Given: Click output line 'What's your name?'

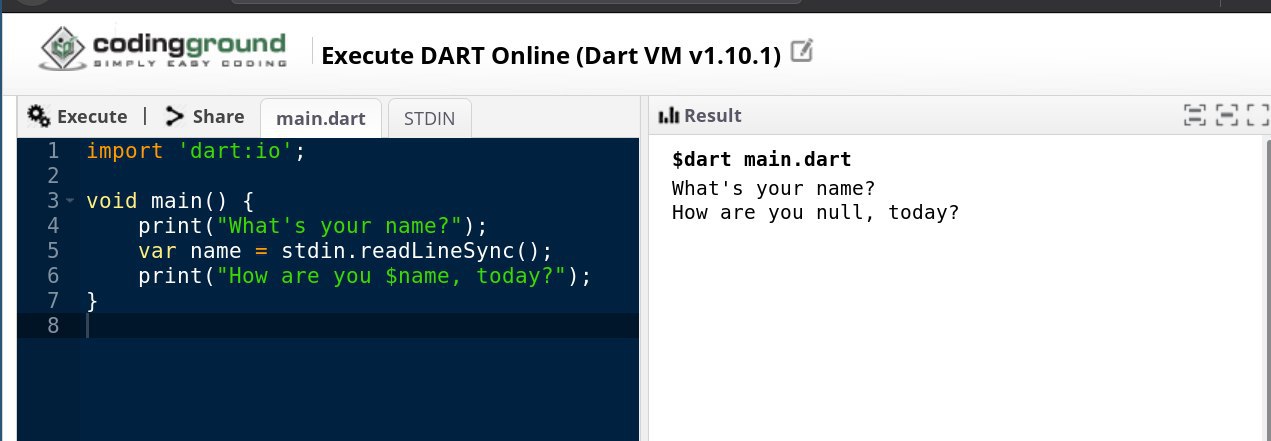Looking at the screenshot, I should [x=774, y=188].
